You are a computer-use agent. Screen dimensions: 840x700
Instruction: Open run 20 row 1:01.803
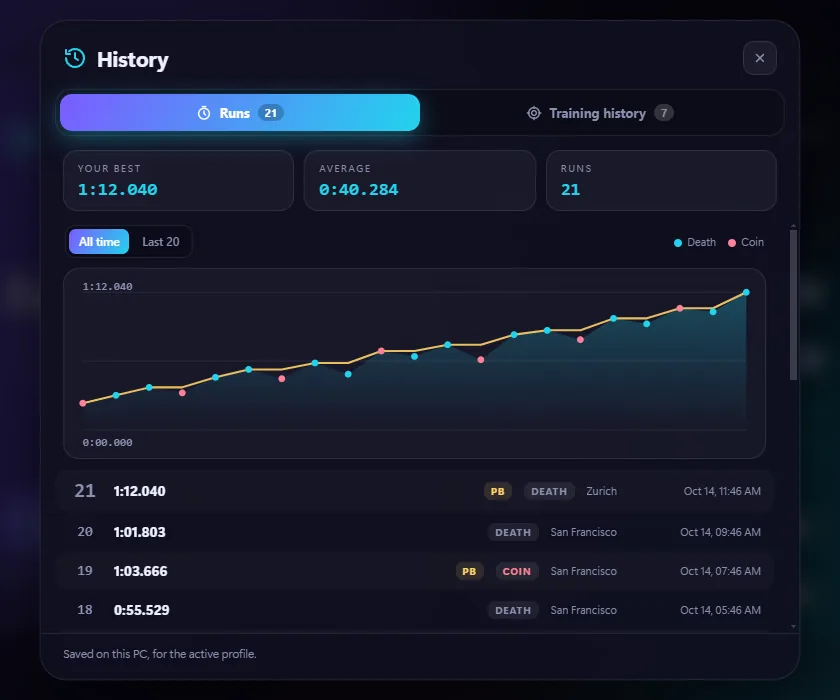point(415,532)
